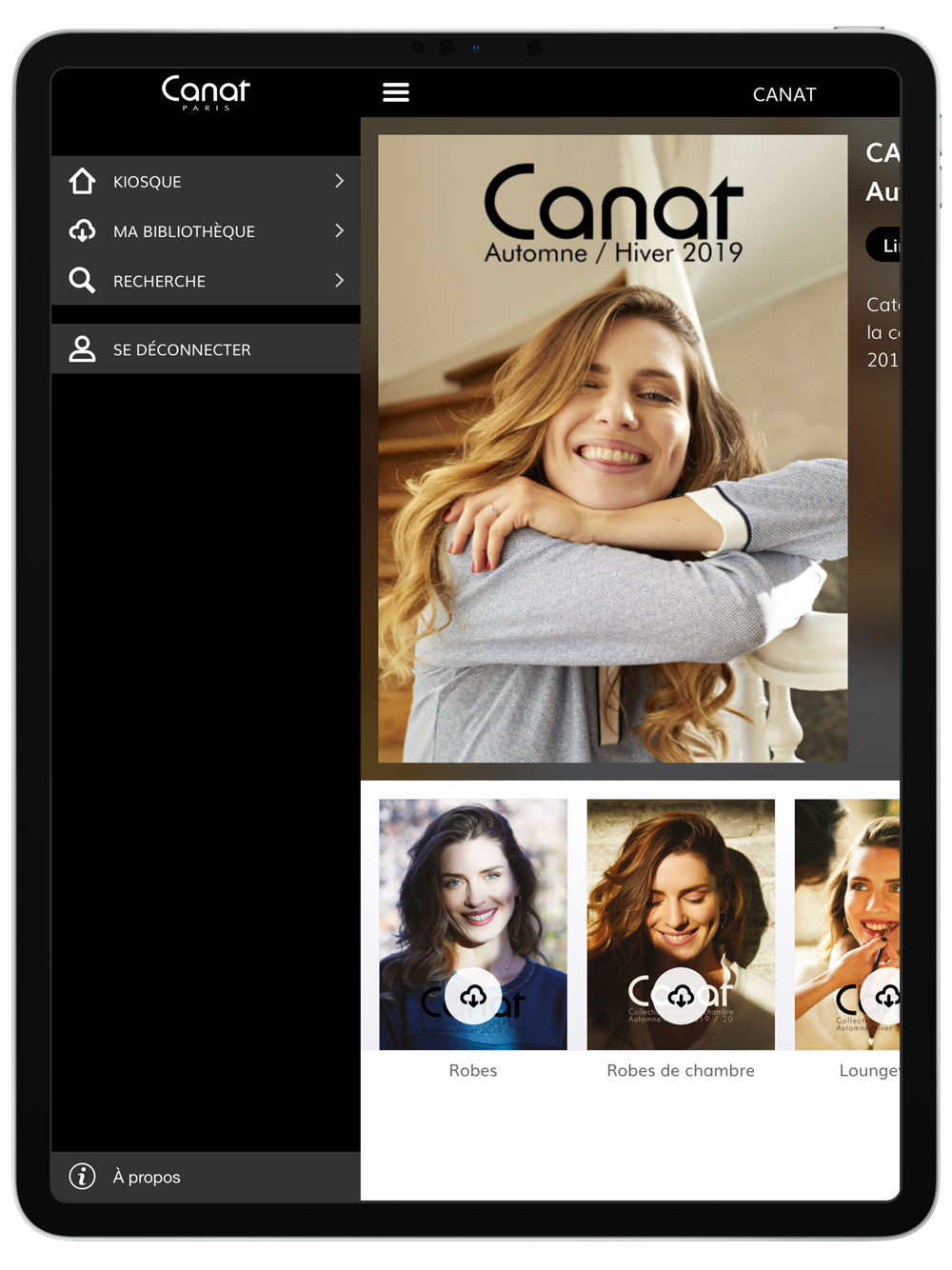Open MA BIBLIOTHÈQUE menu entry
This screenshot has height=1270, width=952.
point(206,230)
